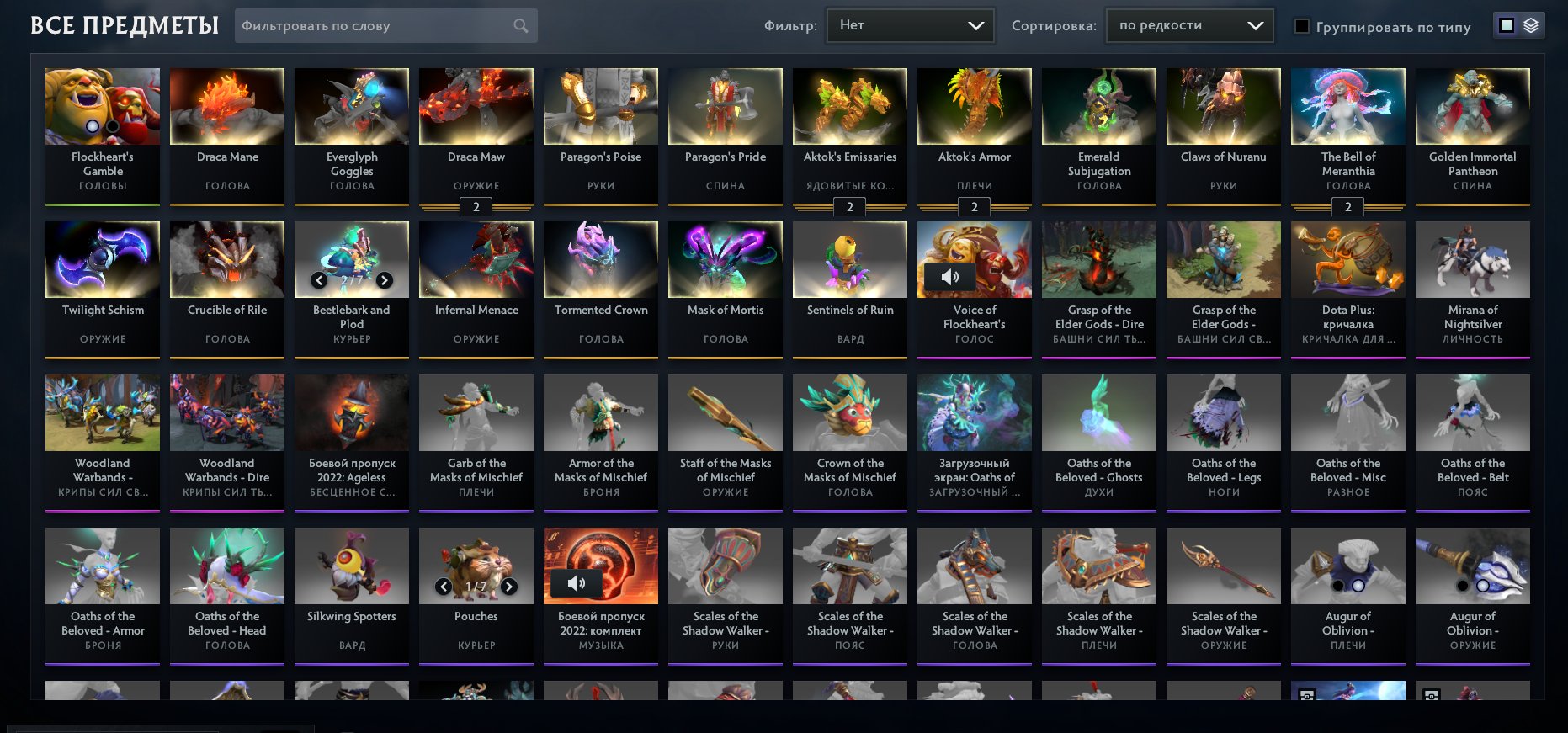The height and width of the screenshot is (733, 1568).
Task: Show next Pouches courier style
Action: [508, 587]
